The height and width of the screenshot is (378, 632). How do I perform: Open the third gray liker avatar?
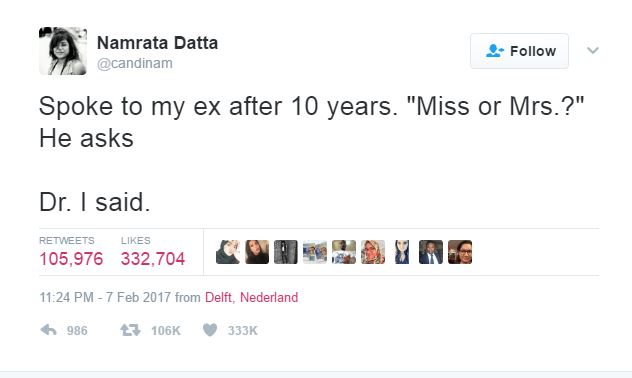286,252
